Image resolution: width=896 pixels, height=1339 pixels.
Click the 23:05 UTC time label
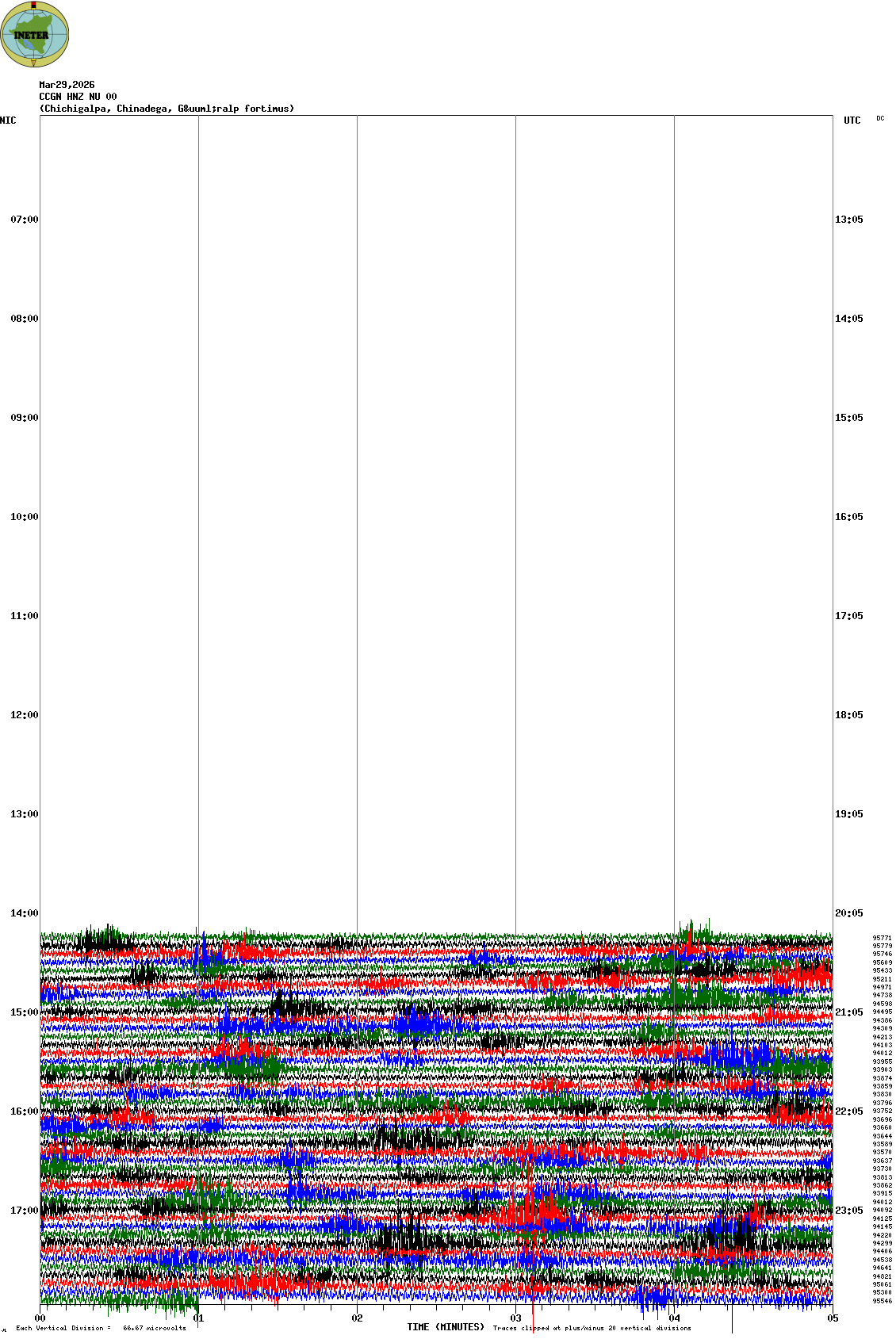pos(848,1211)
